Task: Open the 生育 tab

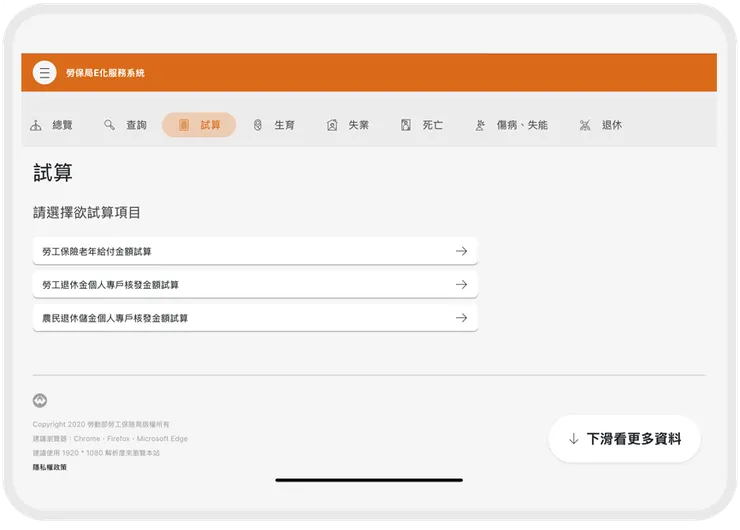Action: 274,125
